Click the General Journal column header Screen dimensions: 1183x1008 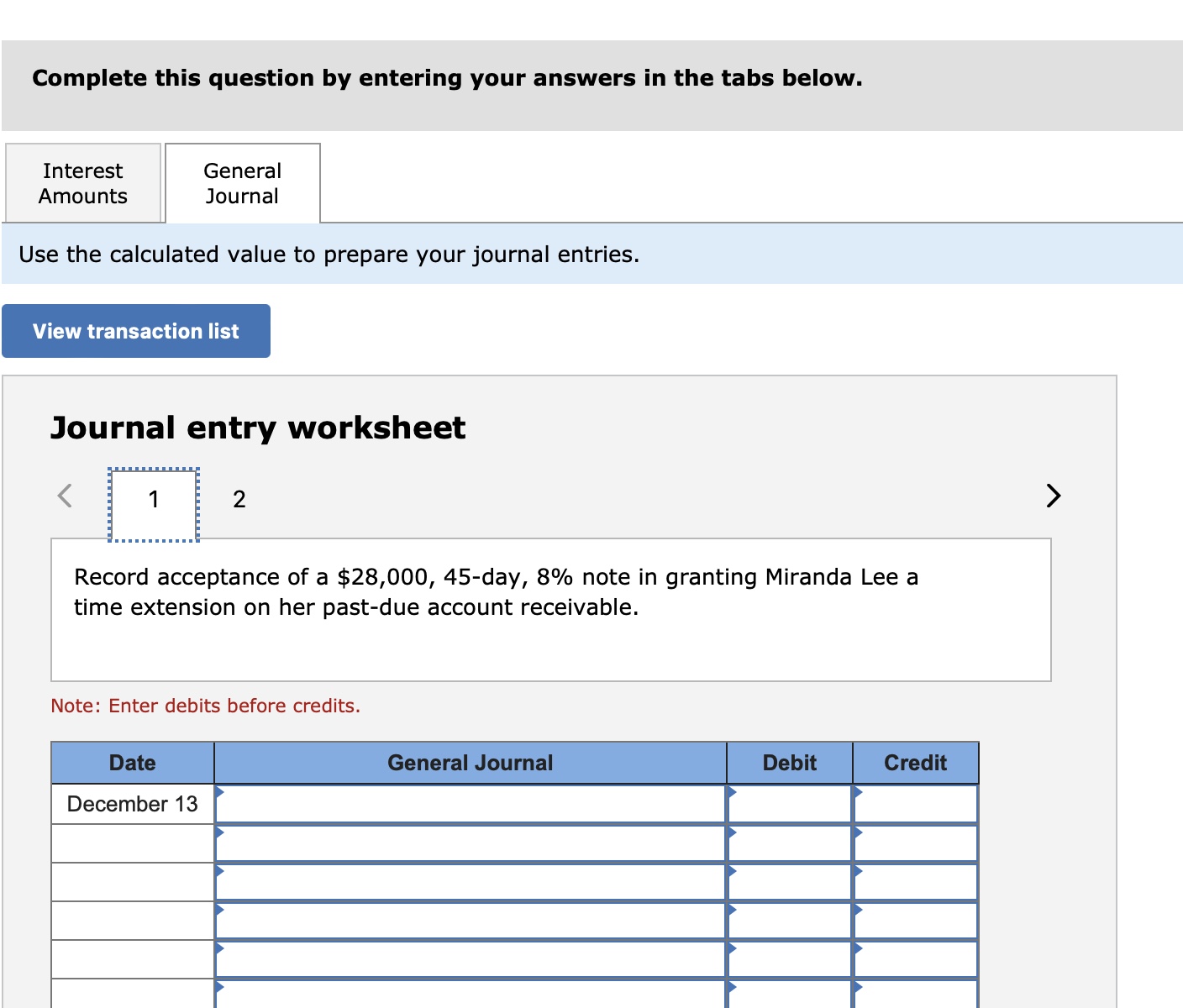[471, 763]
